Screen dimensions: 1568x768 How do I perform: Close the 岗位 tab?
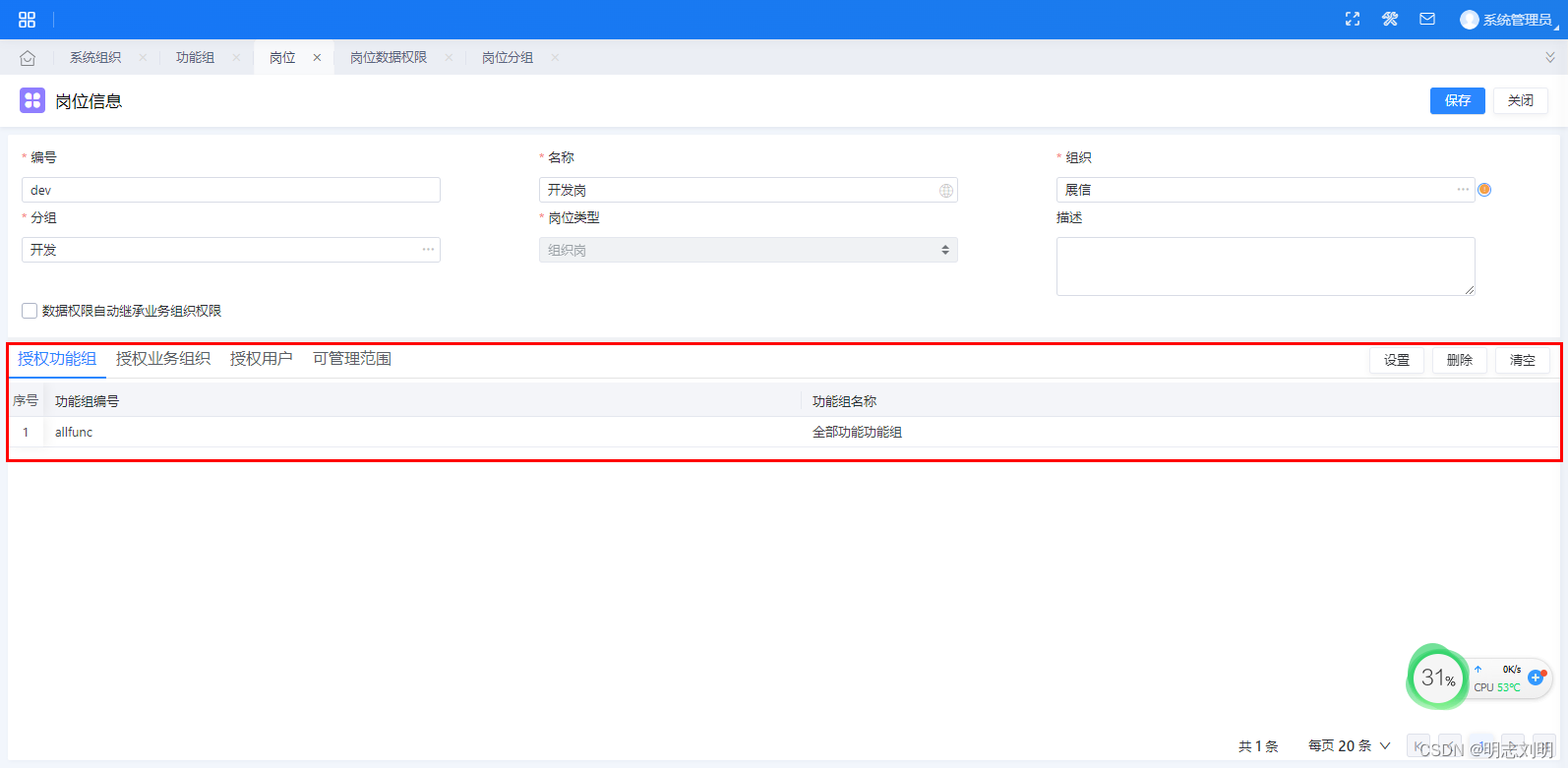coord(317,58)
